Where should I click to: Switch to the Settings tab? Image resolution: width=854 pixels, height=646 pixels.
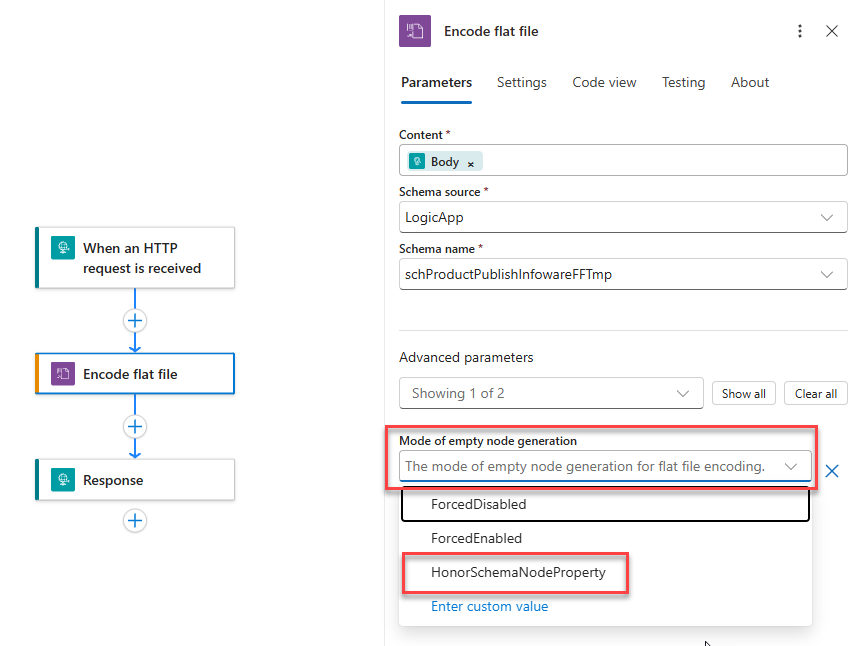pyautogui.click(x=521, y=82)
